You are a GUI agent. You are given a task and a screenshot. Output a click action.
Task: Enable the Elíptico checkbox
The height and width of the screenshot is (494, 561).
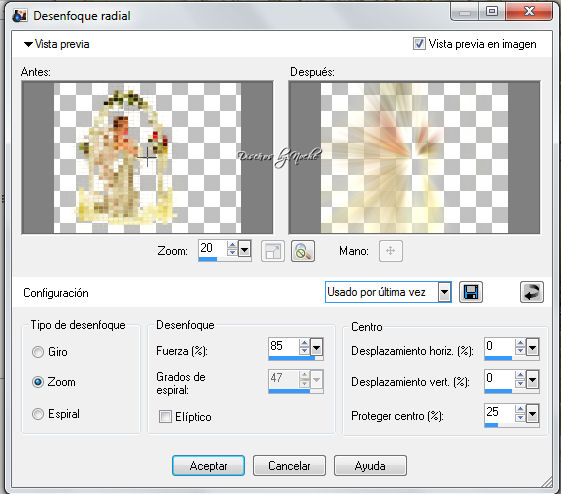(165, 416)
